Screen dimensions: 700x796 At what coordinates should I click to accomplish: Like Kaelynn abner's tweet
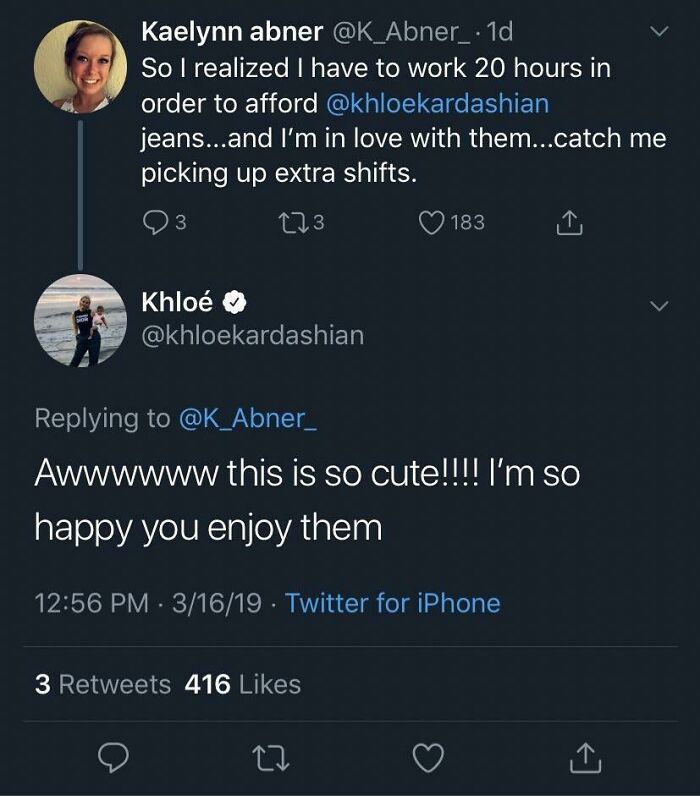pos(430,222)
